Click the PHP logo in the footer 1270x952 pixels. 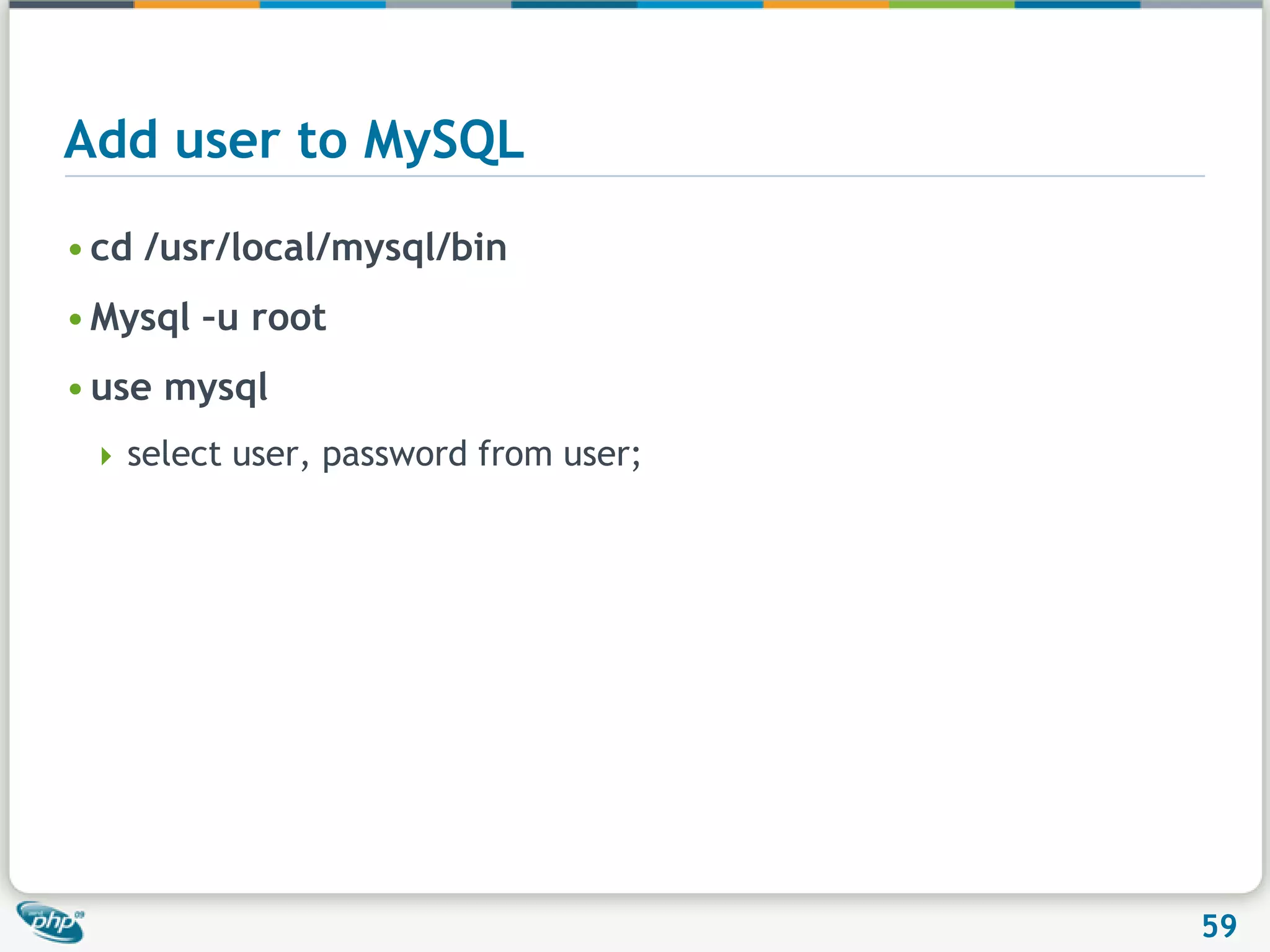pos(51,922)
